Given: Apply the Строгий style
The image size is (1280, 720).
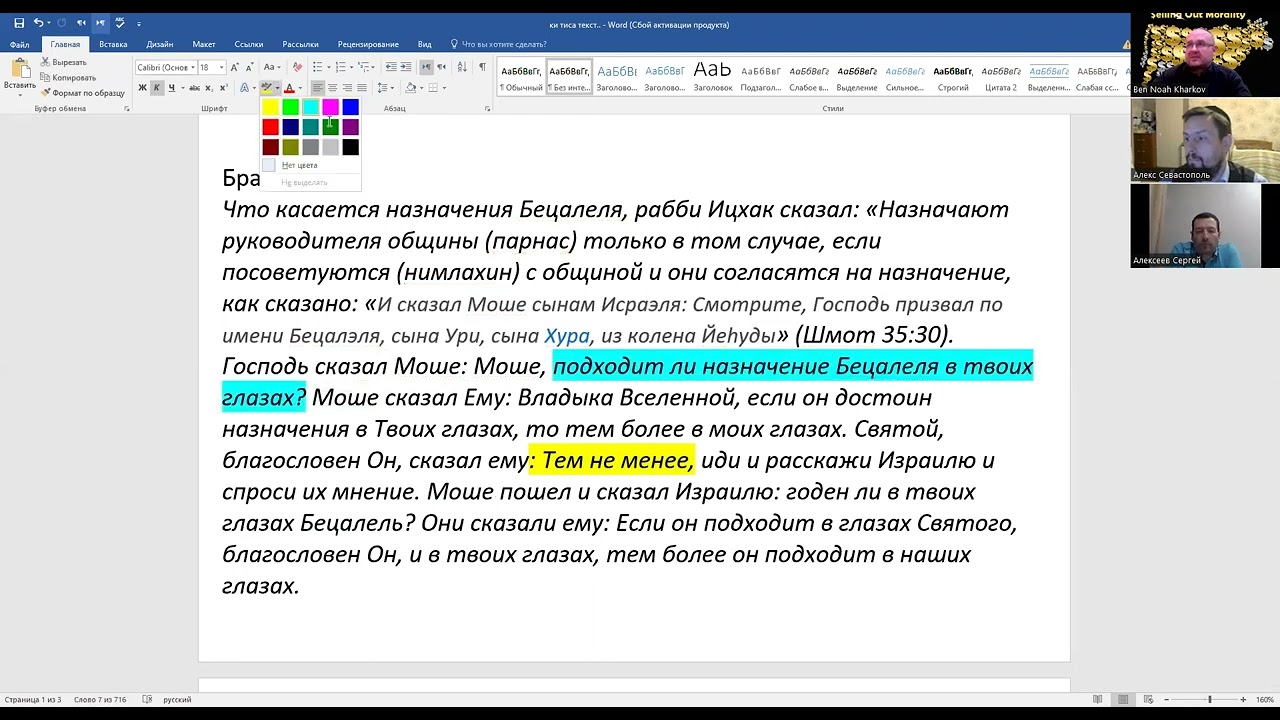Looking at the screenshot, I should [953, 77].
